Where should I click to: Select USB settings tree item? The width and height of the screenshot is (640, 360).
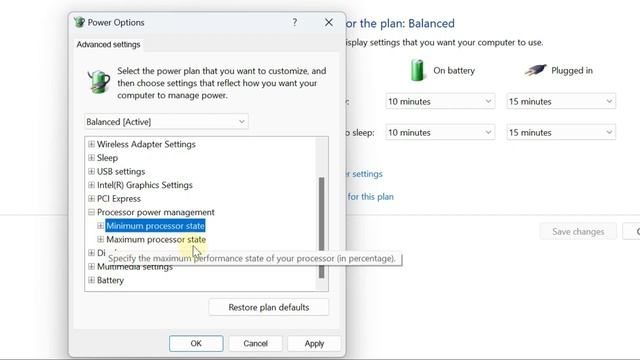click(121, 171)
